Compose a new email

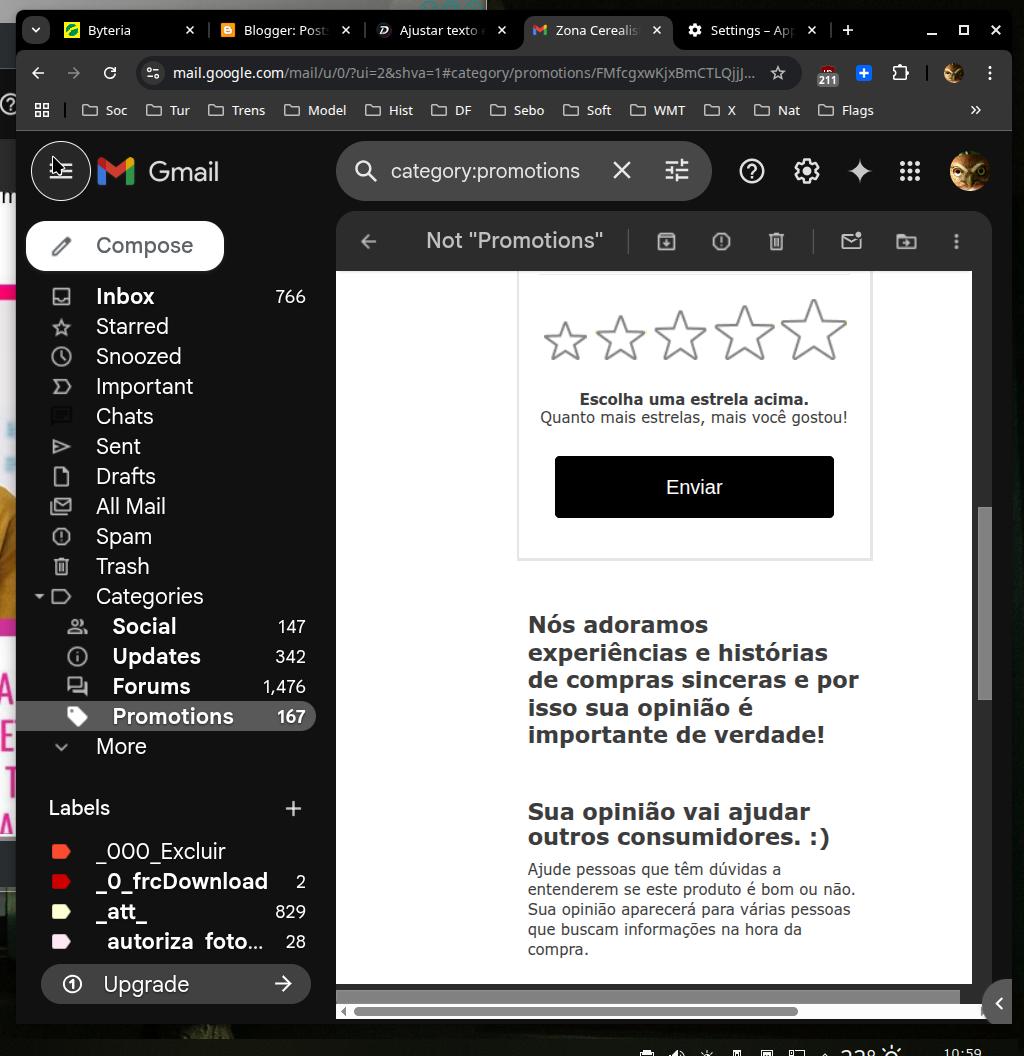click(125, 246)
